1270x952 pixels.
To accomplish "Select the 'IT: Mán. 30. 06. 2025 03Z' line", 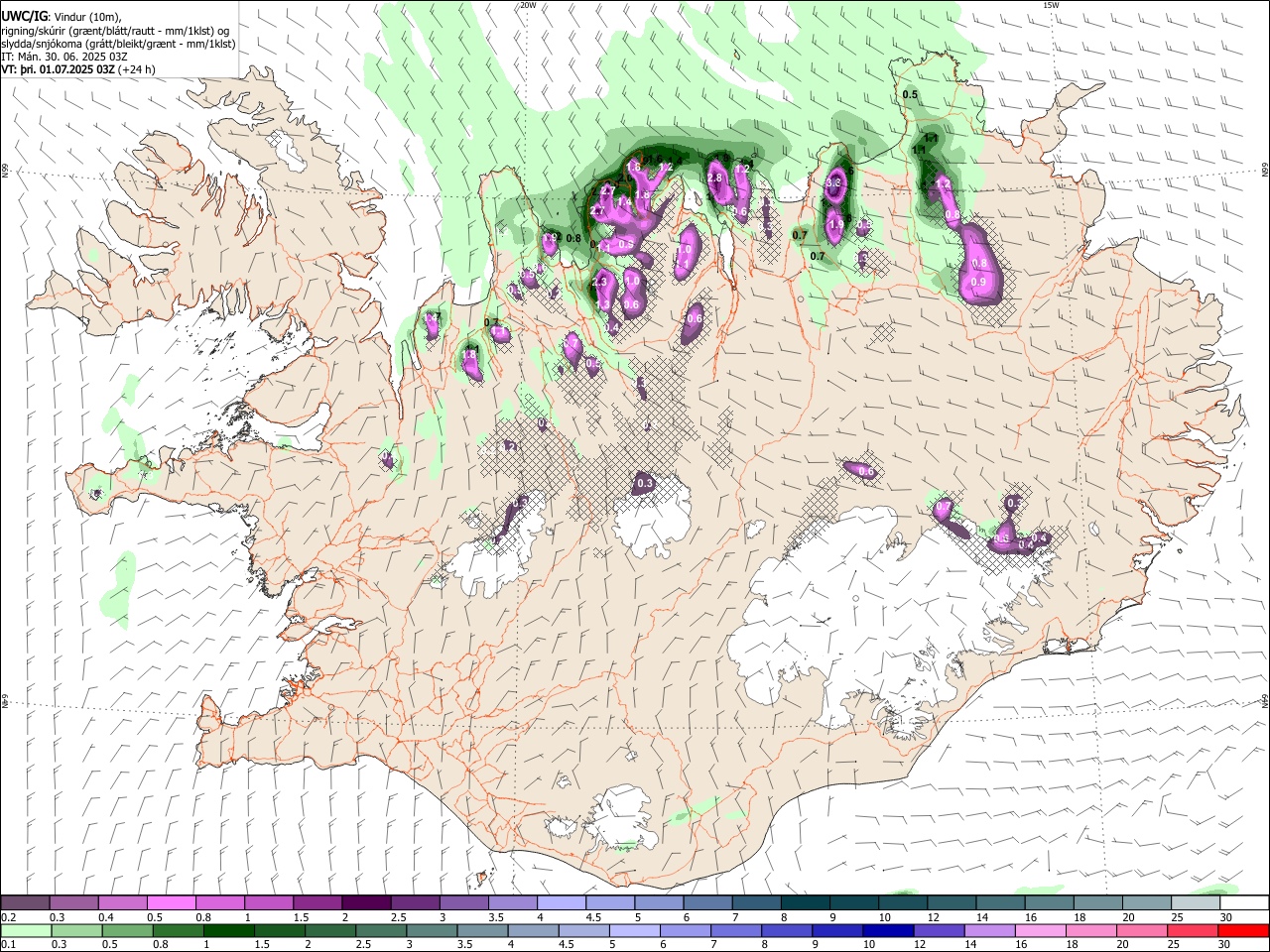I will coord(64,58).
